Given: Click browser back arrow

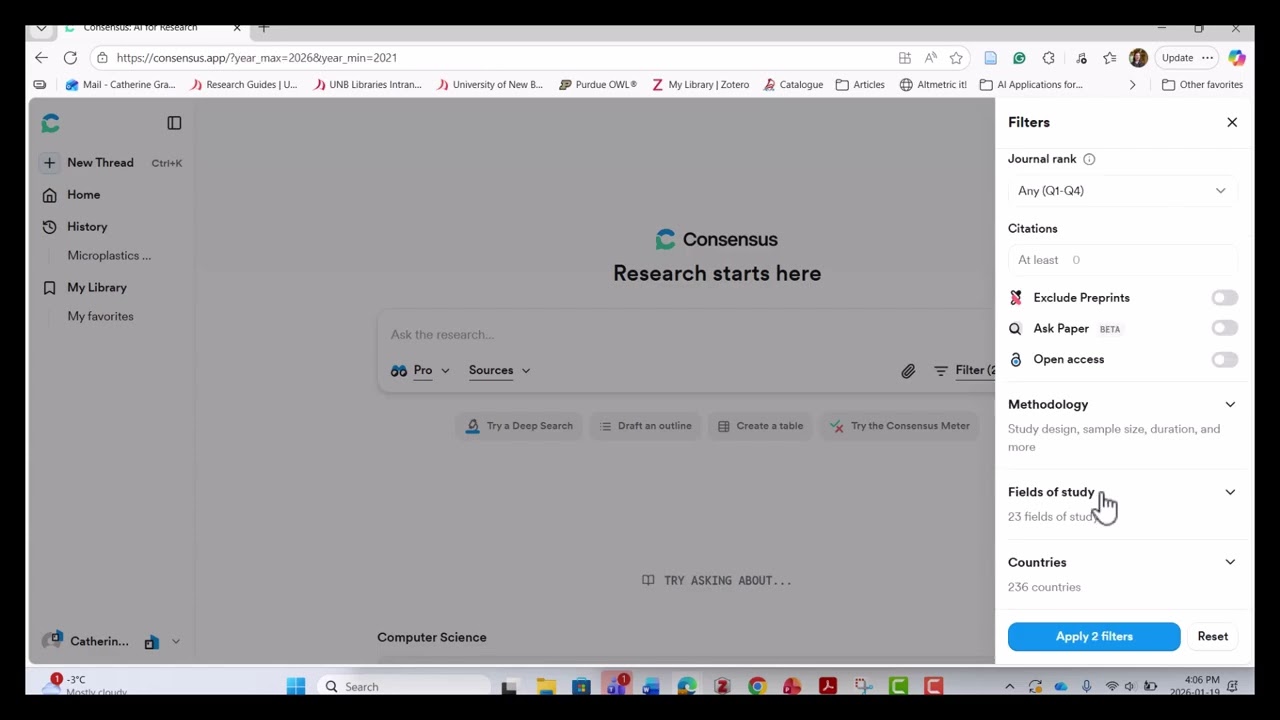Looking at the screenshot, I should 41,58.
